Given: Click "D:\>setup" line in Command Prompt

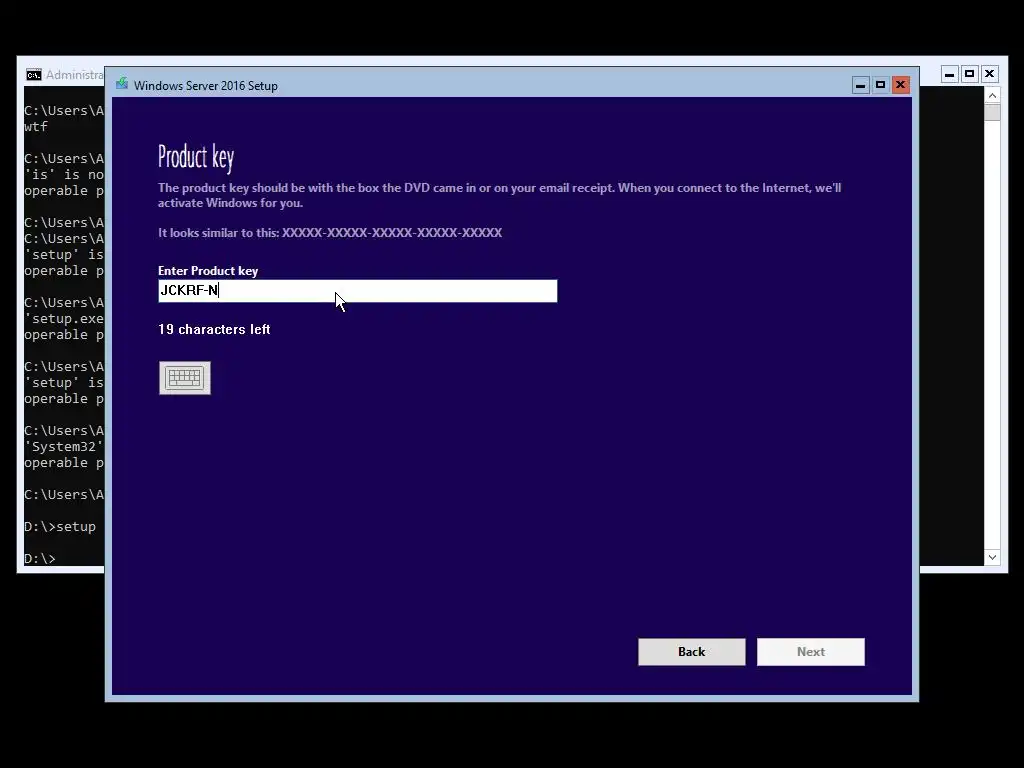Looking at the screenshot, I should coord(60,526).
